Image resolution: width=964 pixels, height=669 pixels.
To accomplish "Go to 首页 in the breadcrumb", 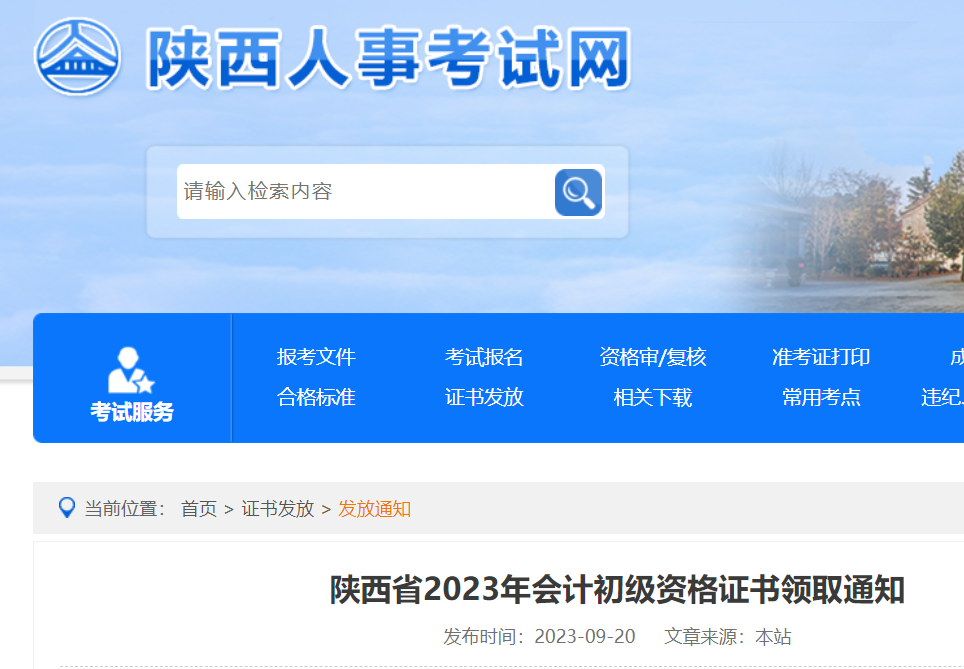I will tap(199, 509).
